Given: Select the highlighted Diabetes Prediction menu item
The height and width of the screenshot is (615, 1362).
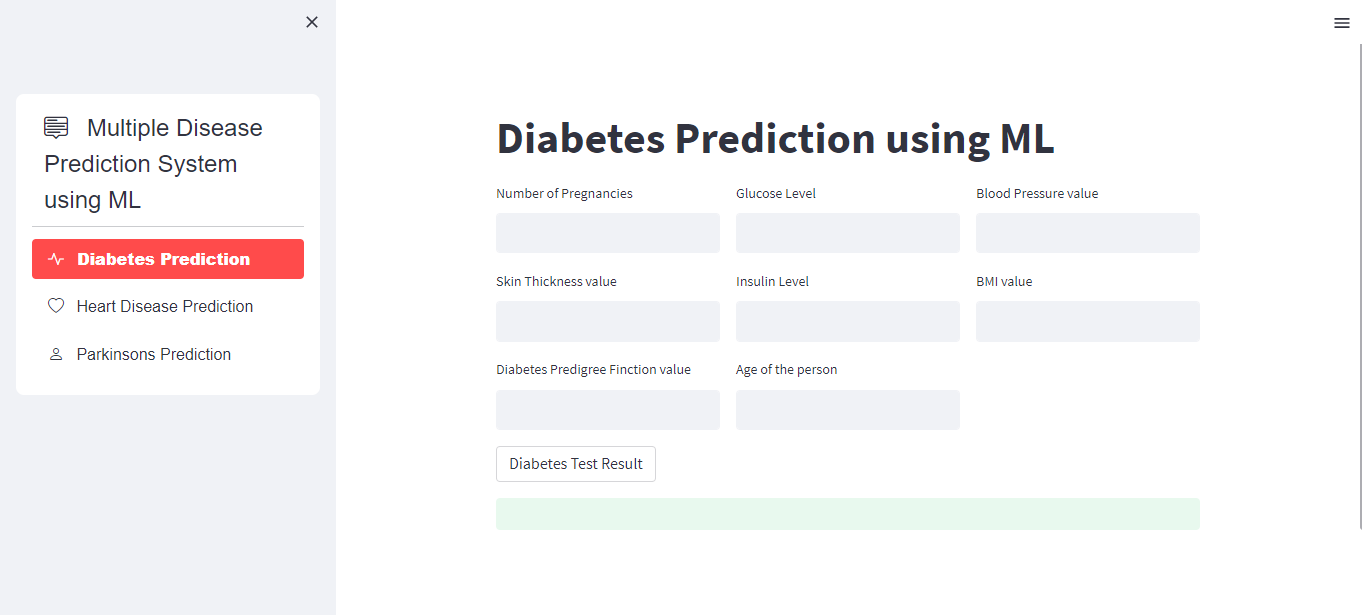Looking at the screenshot, I should [167, 258].
